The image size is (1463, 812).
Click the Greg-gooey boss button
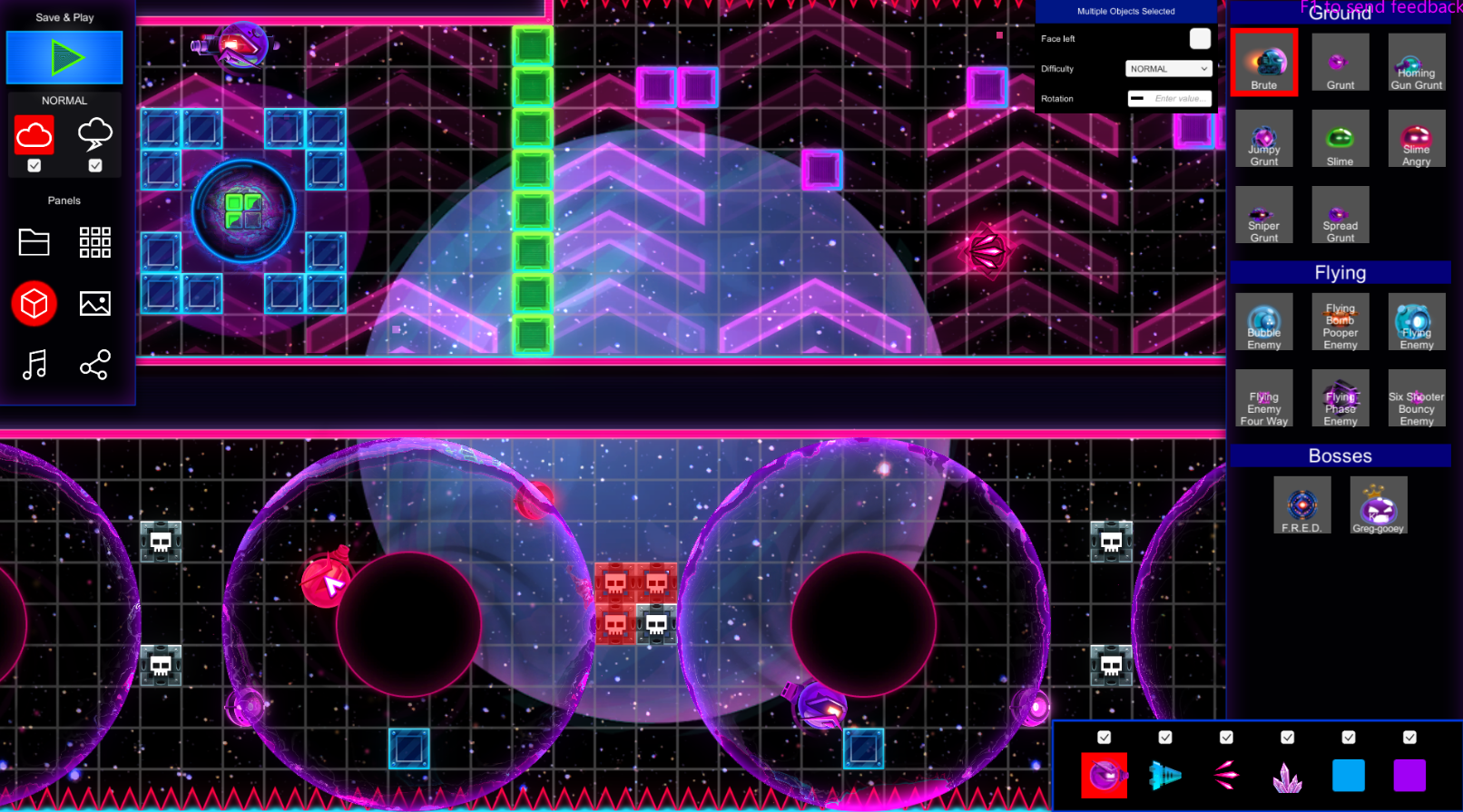point(1378,505)
